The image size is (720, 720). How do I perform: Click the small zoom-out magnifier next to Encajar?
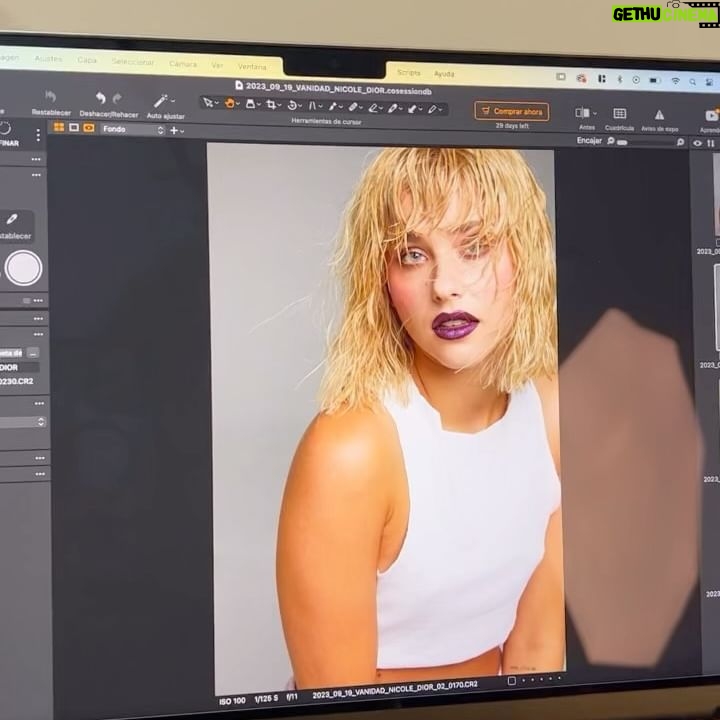(x=611, y=141)
